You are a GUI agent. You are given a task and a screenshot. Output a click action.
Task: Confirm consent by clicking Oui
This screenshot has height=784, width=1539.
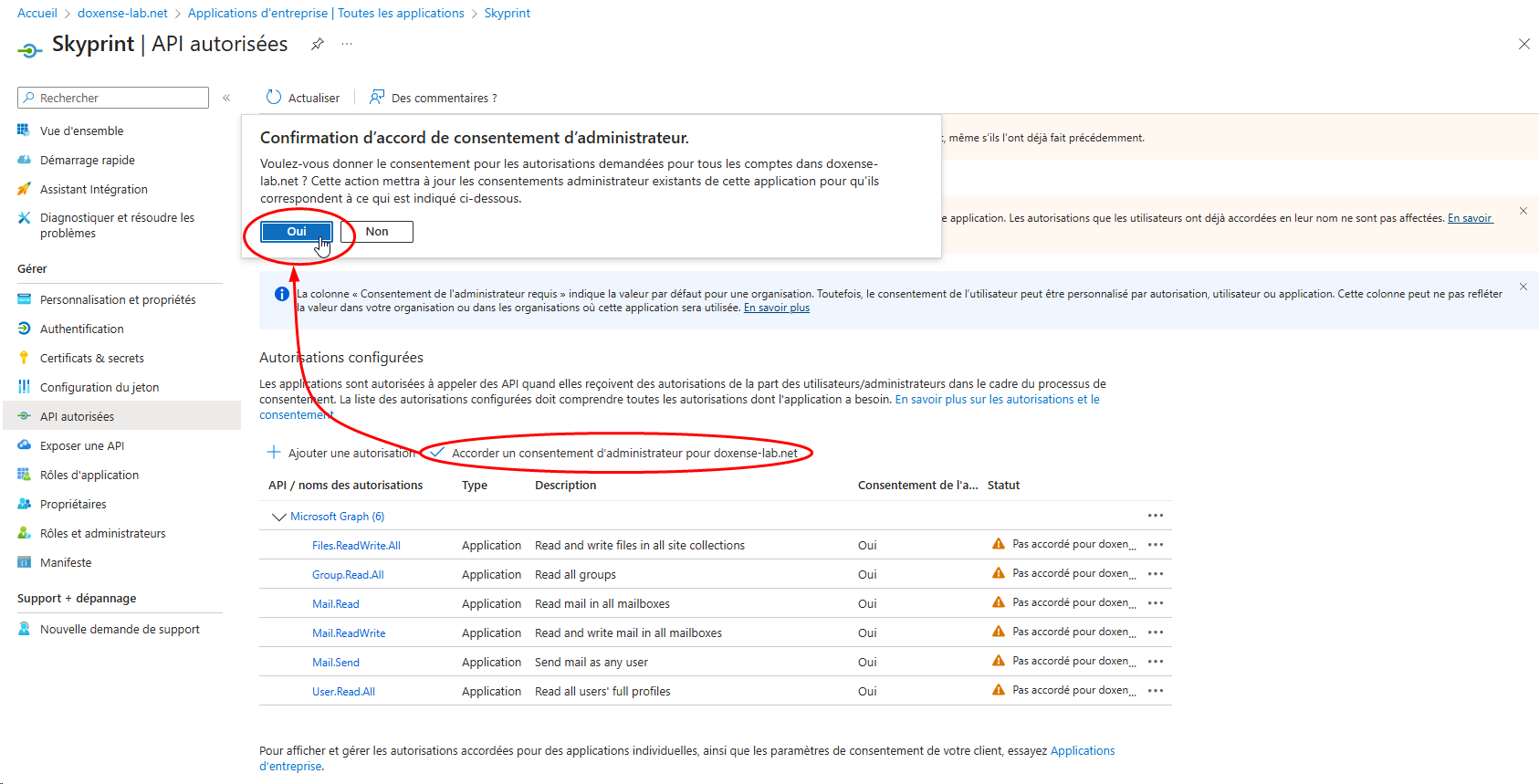[x=296, y=232]
